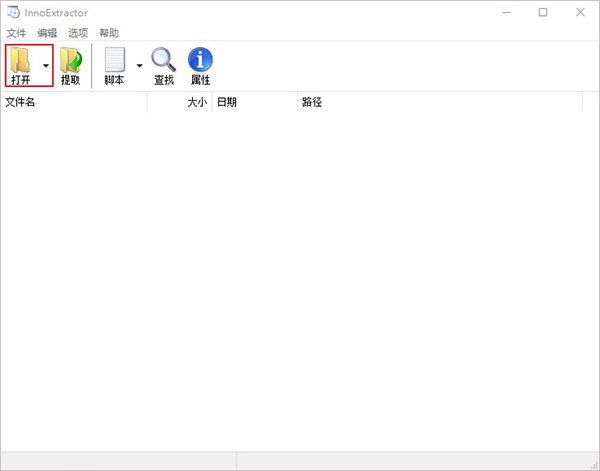This screenshot has width=600, height=471.
Task: Open the 选项 menu
Action: click(78, 33)
